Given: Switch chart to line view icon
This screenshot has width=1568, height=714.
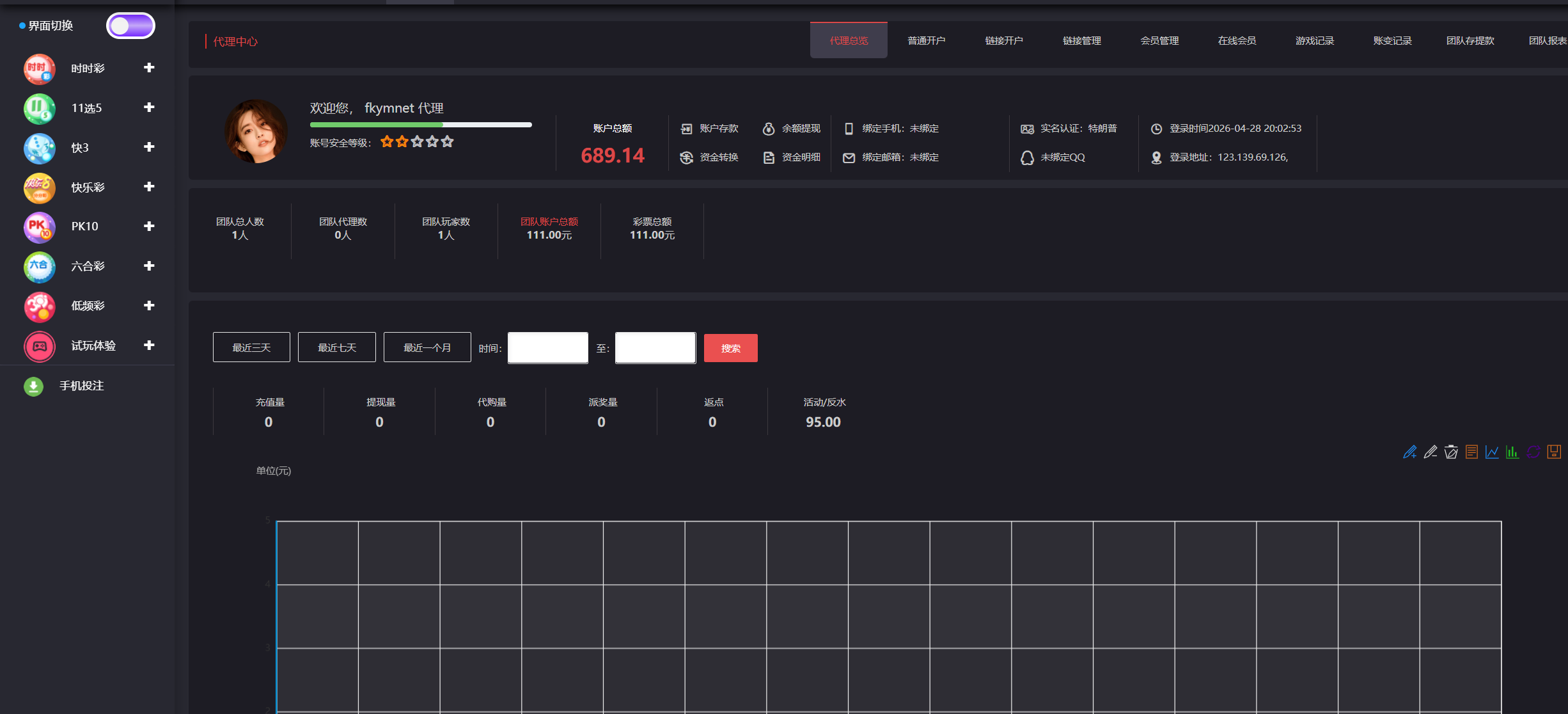Looking at the screenshot, I should 1492,452.
